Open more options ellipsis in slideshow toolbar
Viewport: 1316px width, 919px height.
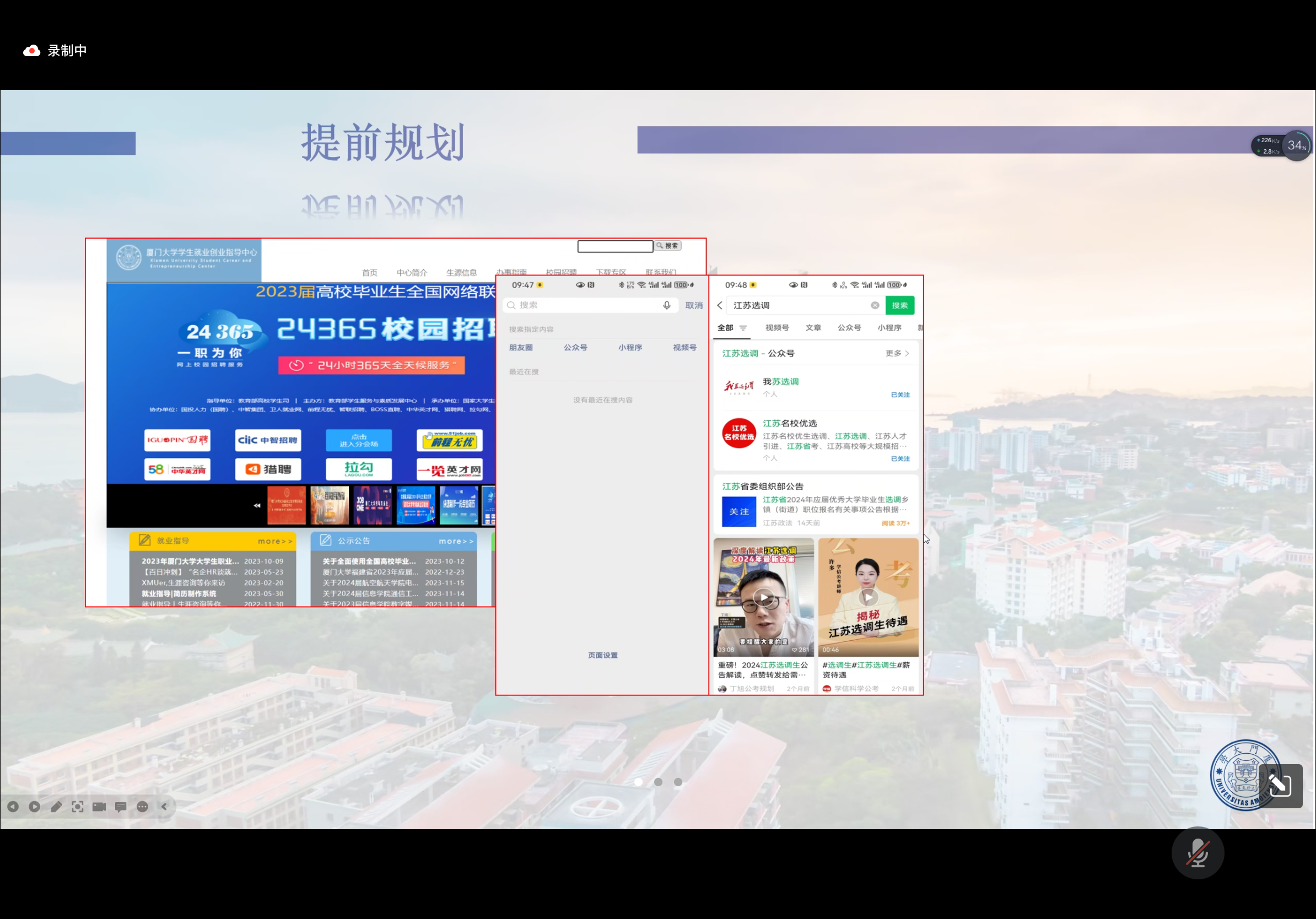[x=143, y=807]
